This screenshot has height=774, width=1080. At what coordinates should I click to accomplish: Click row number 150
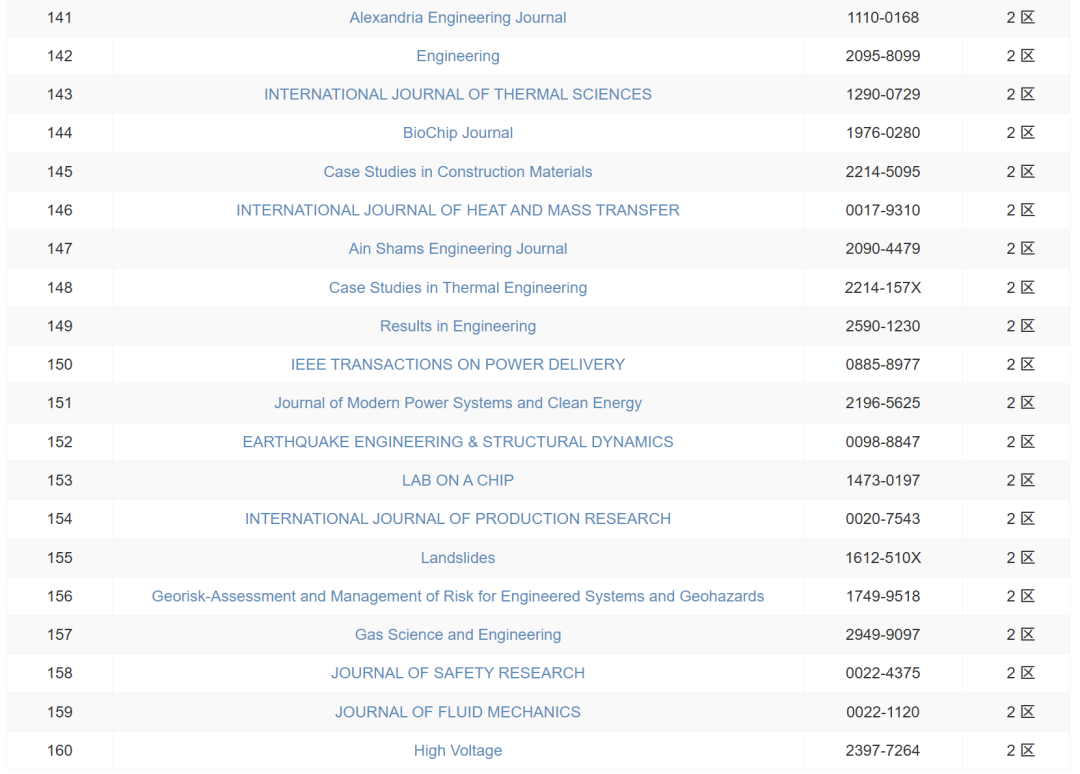pyautogui.click(x=60, y=364)
